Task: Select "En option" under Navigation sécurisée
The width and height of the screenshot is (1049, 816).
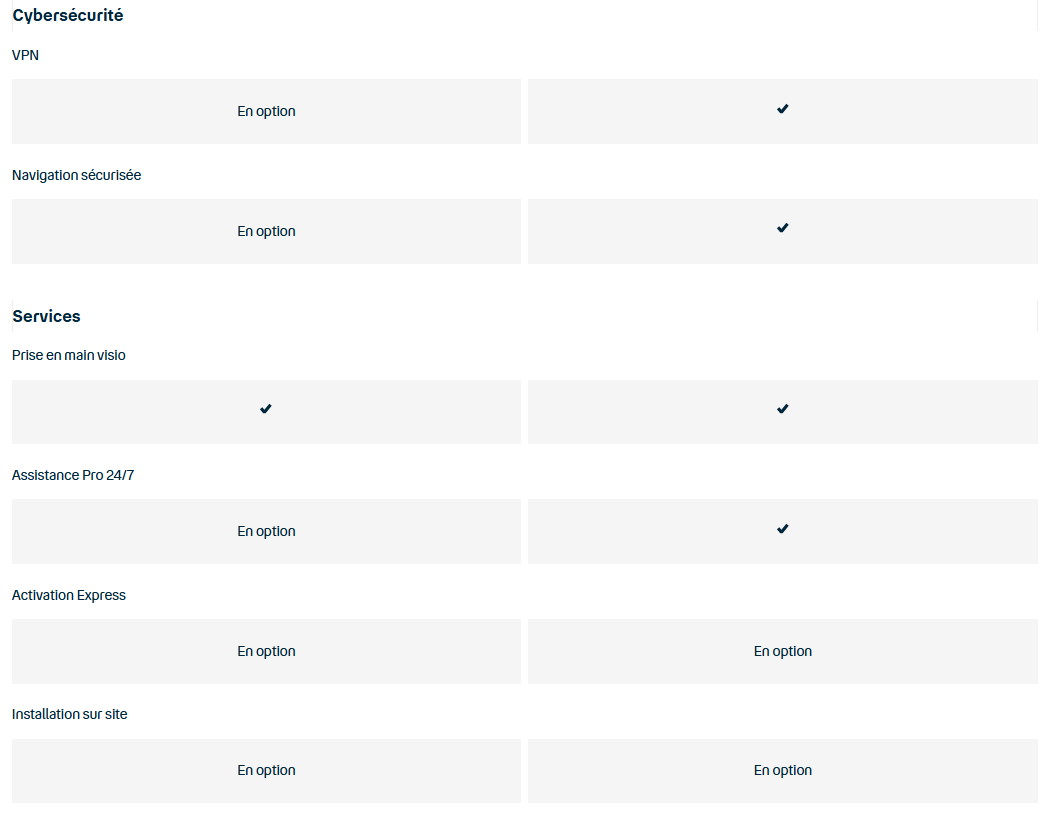Action: (266, 232)
